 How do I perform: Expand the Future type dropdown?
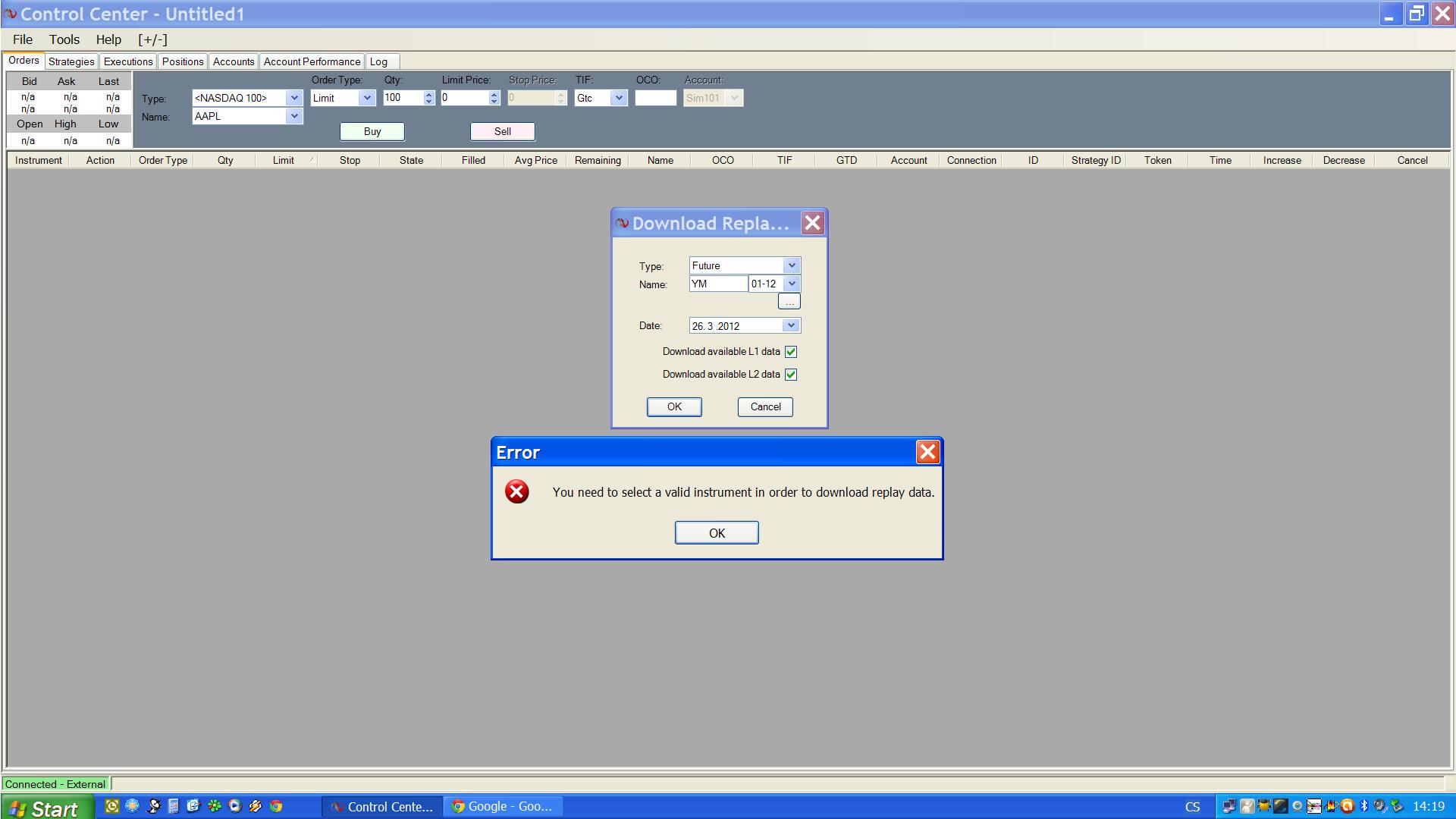pyautogui.click(x=792, y=265)
